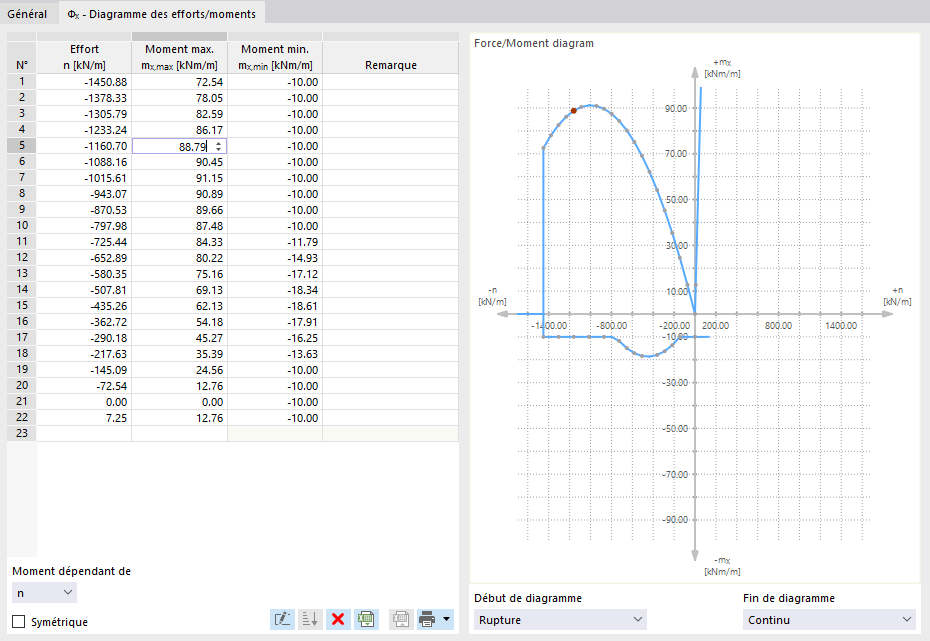Click the sort rows descending icon
The width and height of the screenshot is (930, 641).
(x=310, y=620)
